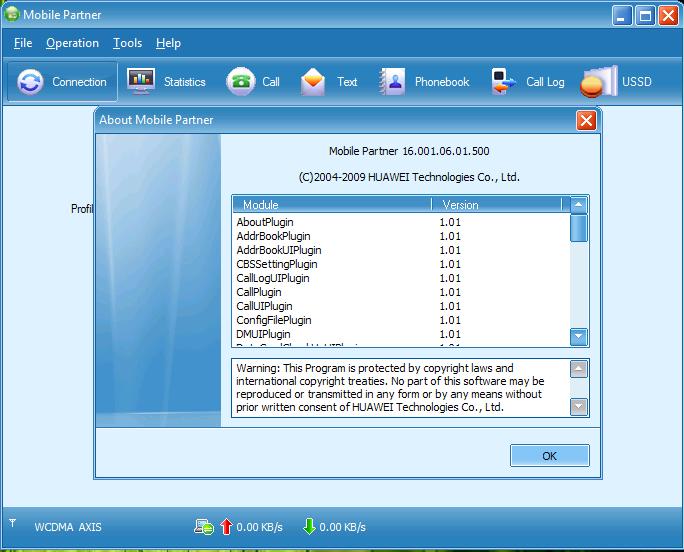Select the CallUIPlugin row
The height and width of the screenshot is (552, 684).
tap(401, 306)
